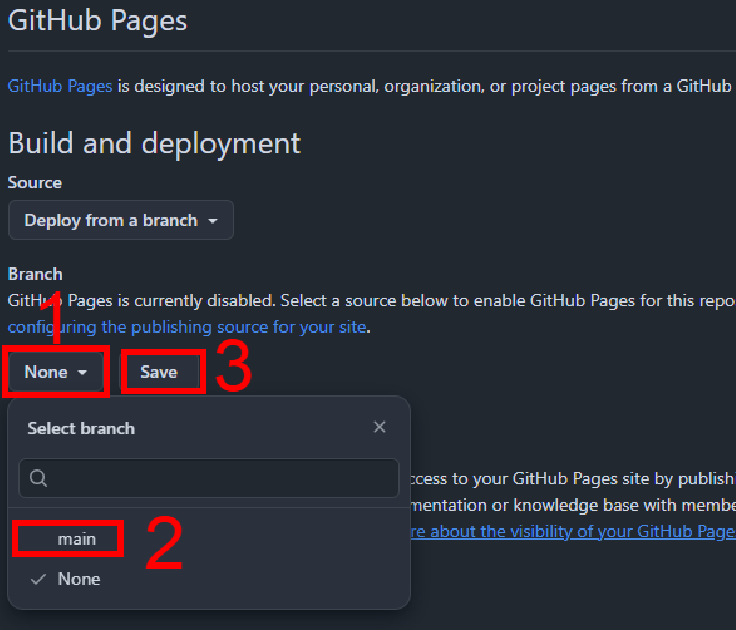Open the configuring the publishing source link
Image resolution: width=736 pixels, height=630 pixels.
click(187, 327)
